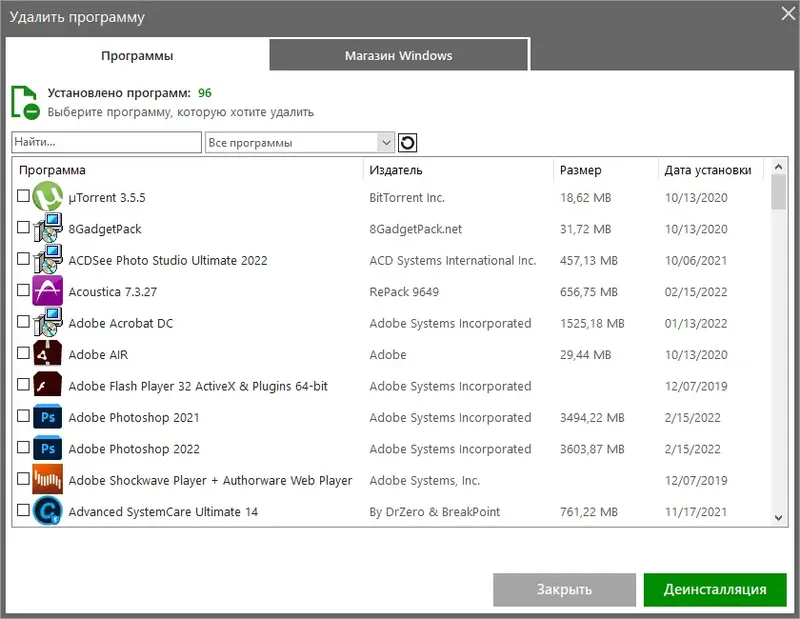Image resolution: width=800 pixels, height=619 pixels.
Task: Click the 'Найти...' search field
Action: tap(107, 143)
